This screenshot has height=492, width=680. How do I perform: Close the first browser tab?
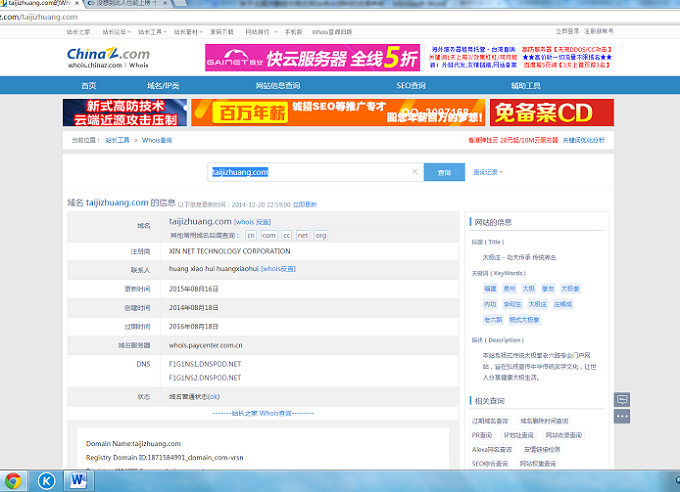tap(77, 4)
